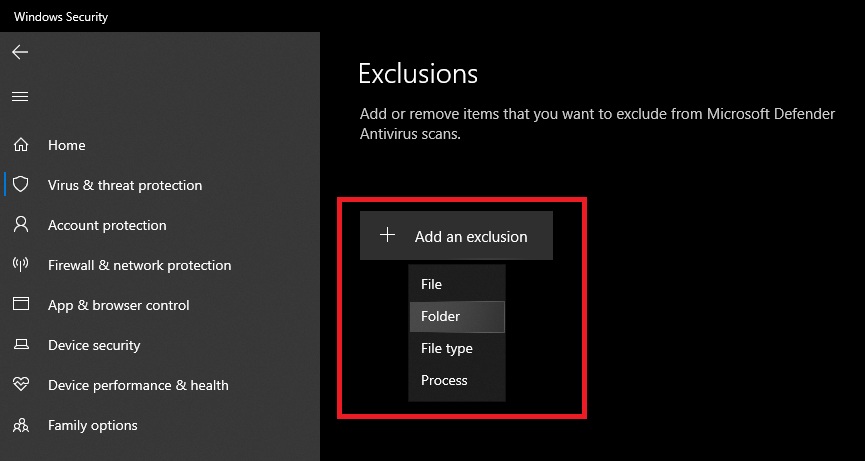Click the plus icon on Add an exclusion

coord(387,236)
